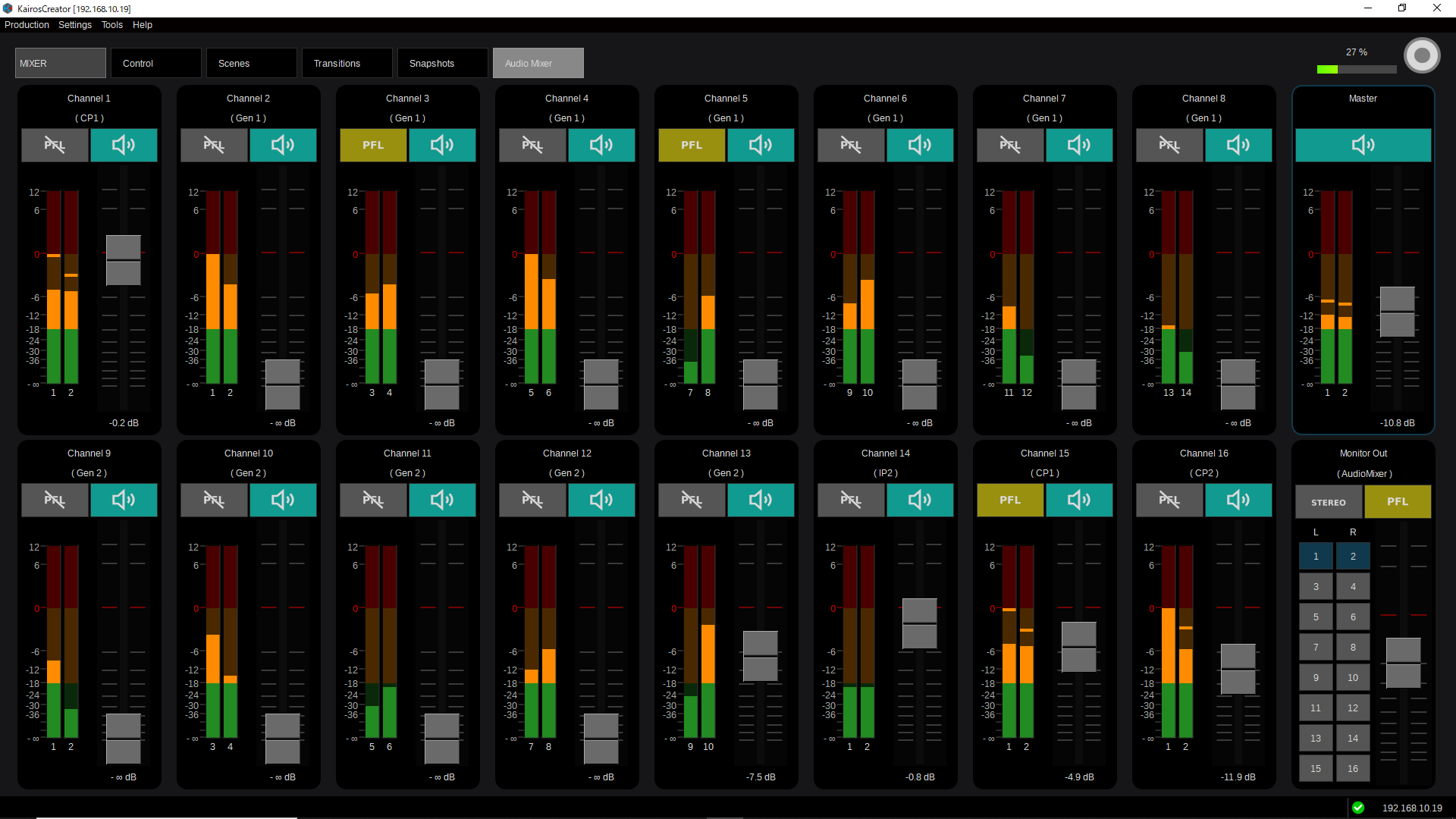Select monitor output channel 12 button
The width and height of the screenshot is (1456, 819).
1353,708
